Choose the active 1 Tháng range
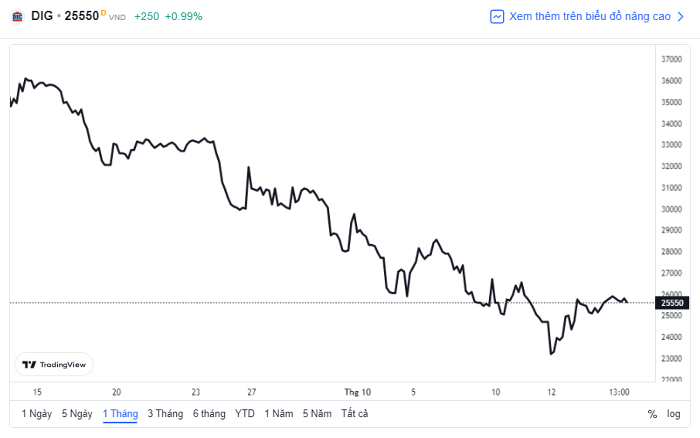700x438 pixels. (120, 414)
